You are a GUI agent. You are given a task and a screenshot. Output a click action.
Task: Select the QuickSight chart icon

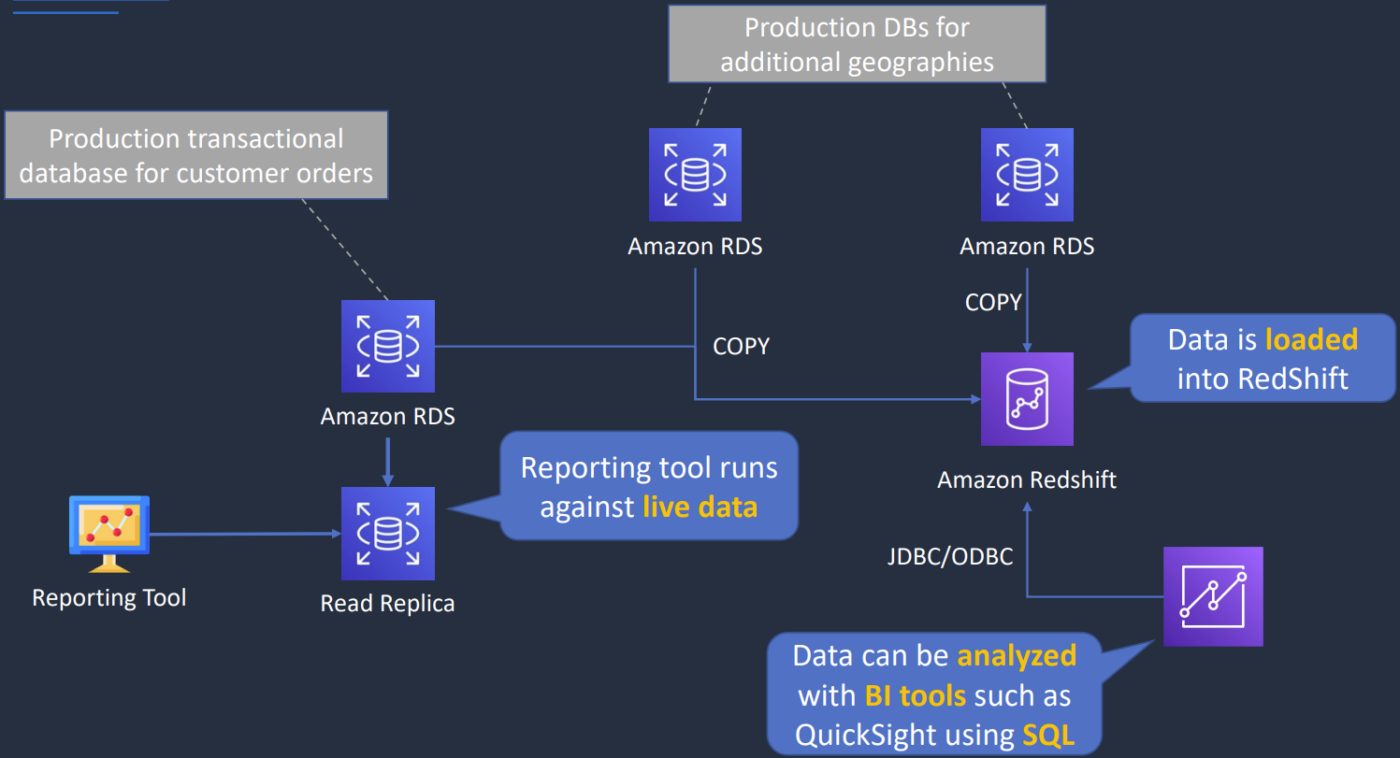[x=1213, y=596]
